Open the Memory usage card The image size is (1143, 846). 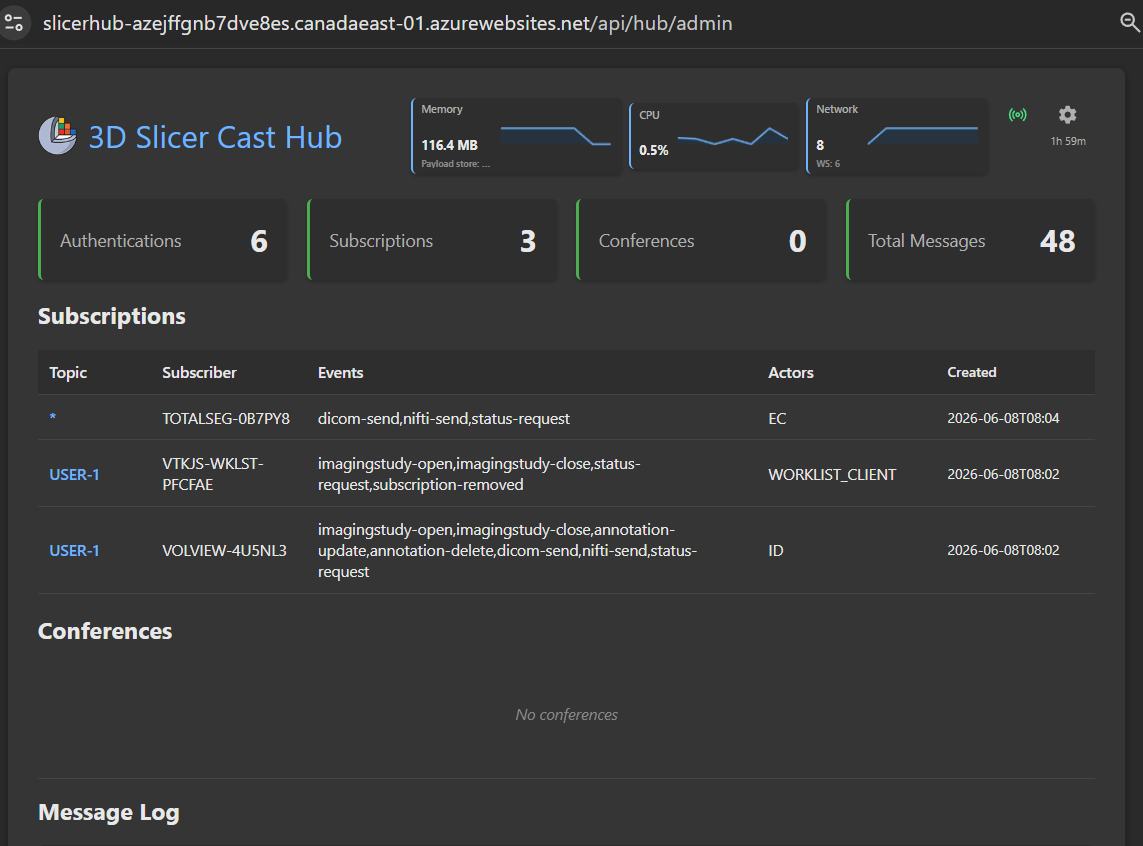click(517, 136)
